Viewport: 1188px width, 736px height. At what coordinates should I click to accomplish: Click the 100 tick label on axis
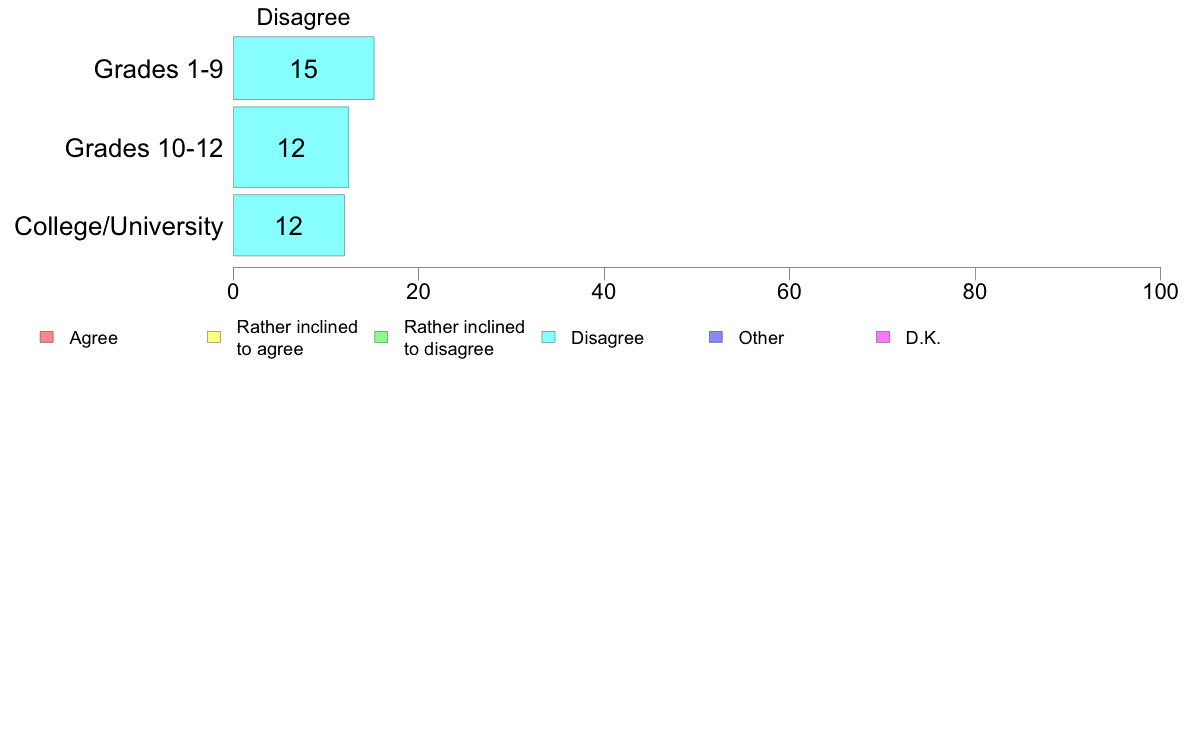point(1160,292)
